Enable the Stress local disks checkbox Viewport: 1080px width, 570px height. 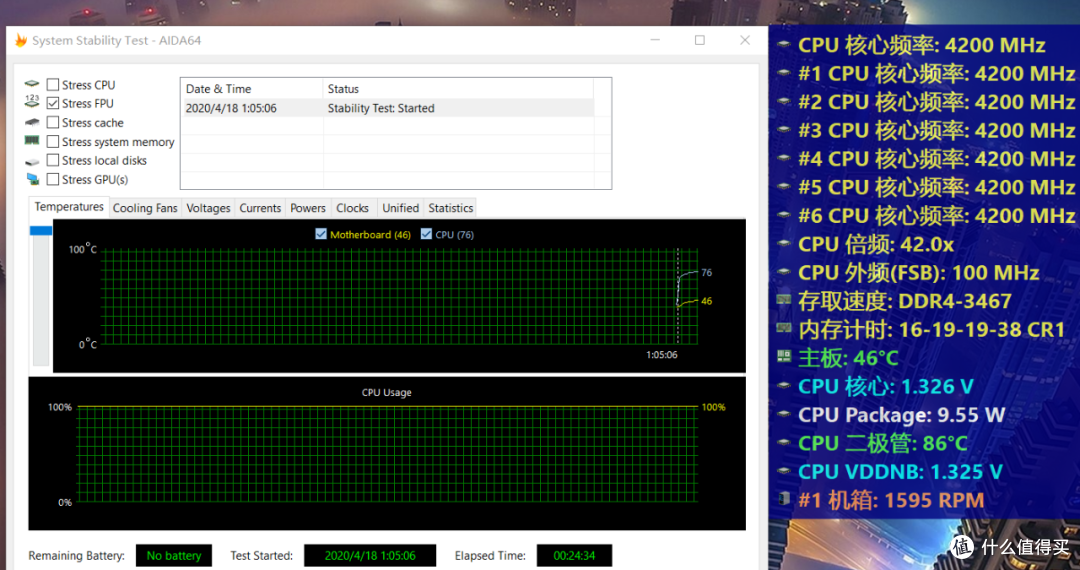click(52, 160)
